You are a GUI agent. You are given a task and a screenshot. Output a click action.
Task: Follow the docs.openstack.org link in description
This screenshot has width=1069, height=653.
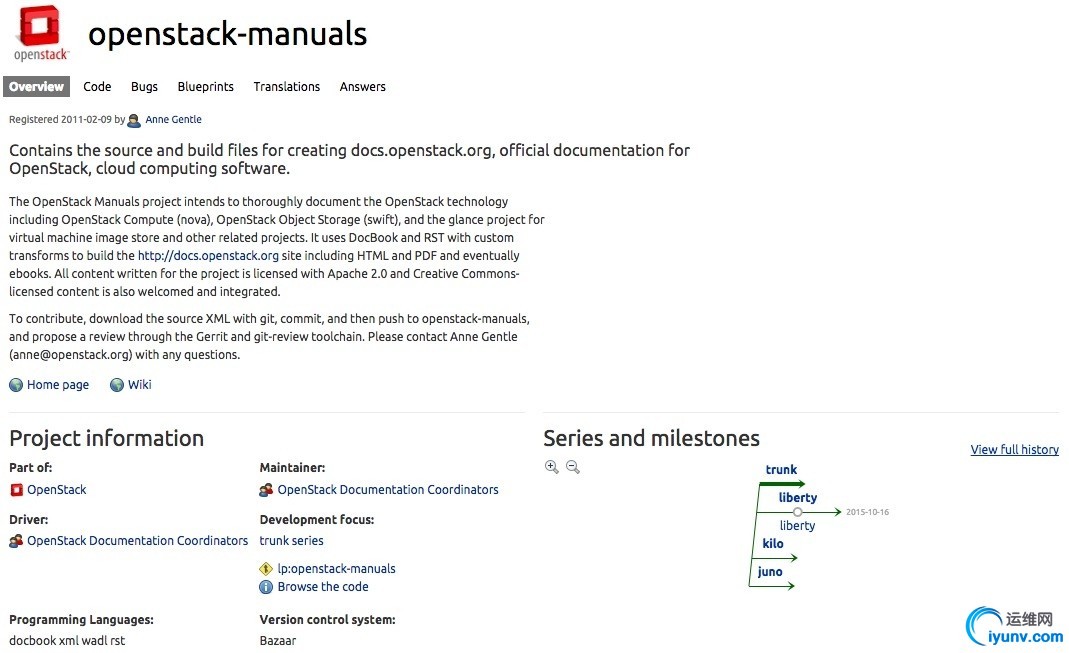pos(208,256)
